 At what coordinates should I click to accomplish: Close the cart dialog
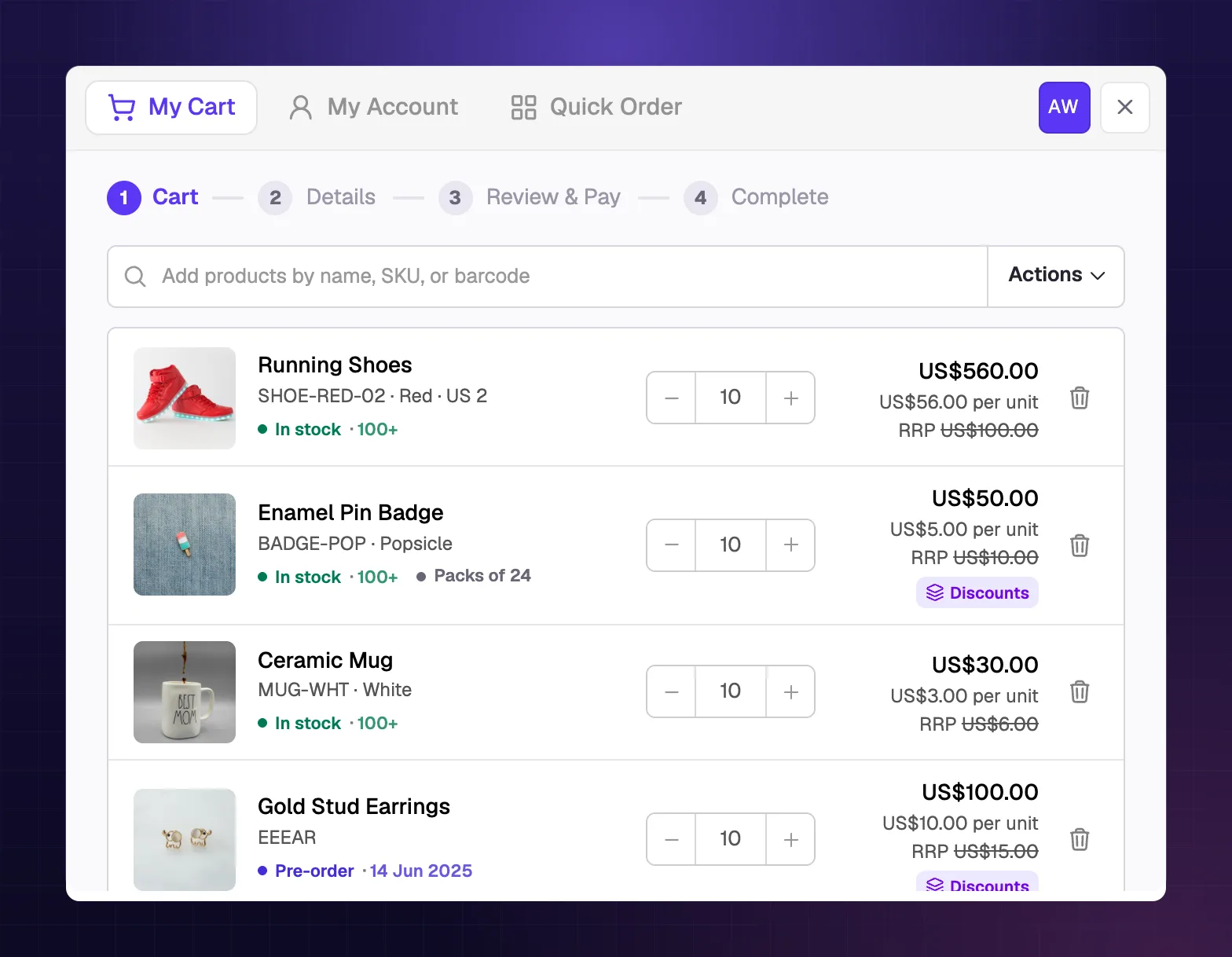[1124, 108]
